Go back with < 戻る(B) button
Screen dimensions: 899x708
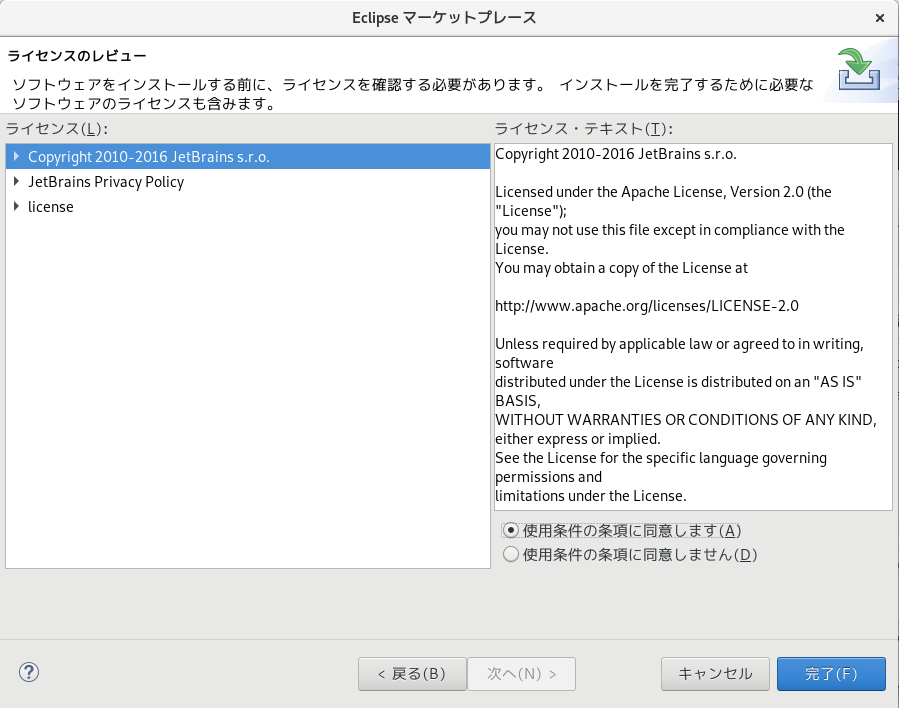[x=411, y=674]
